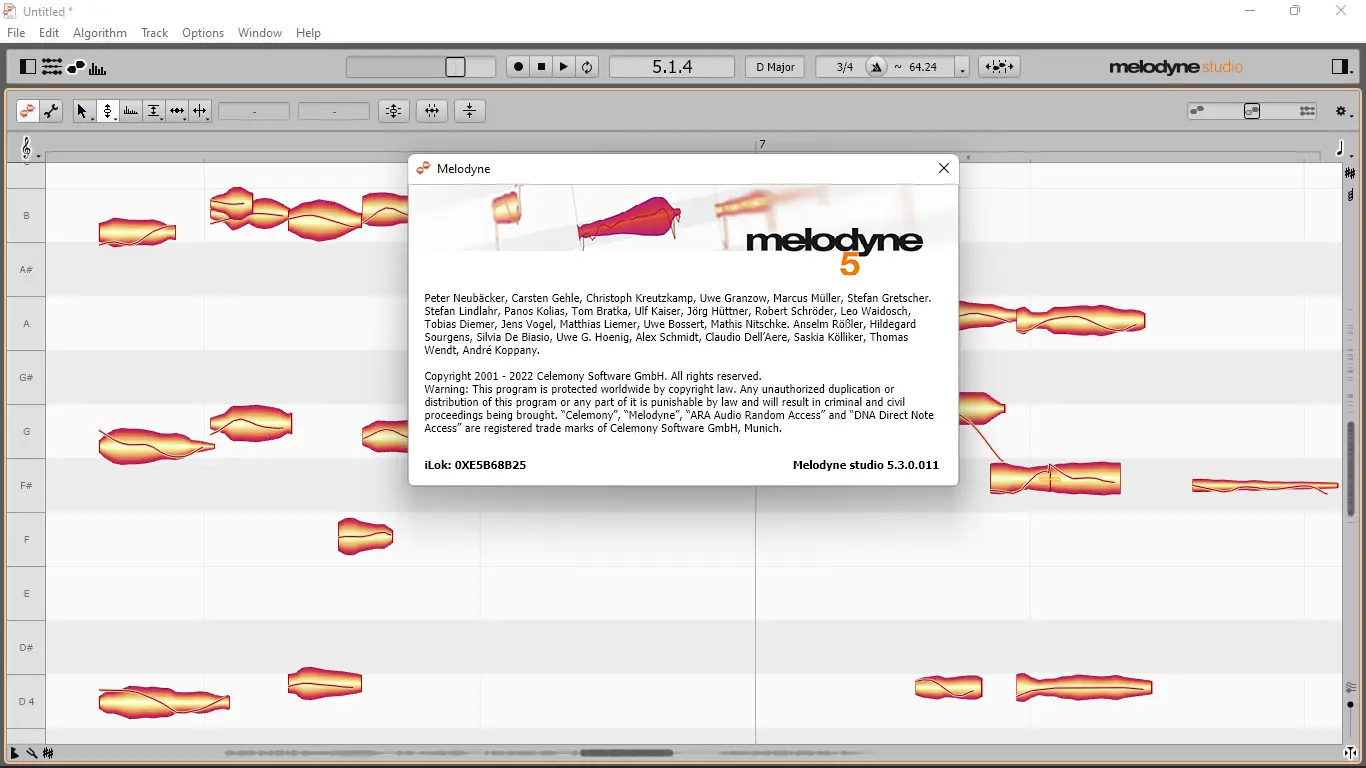This screenshot has width=1366, height=768.
Task: Open the right info pane dropdown
Action: 1342,67
